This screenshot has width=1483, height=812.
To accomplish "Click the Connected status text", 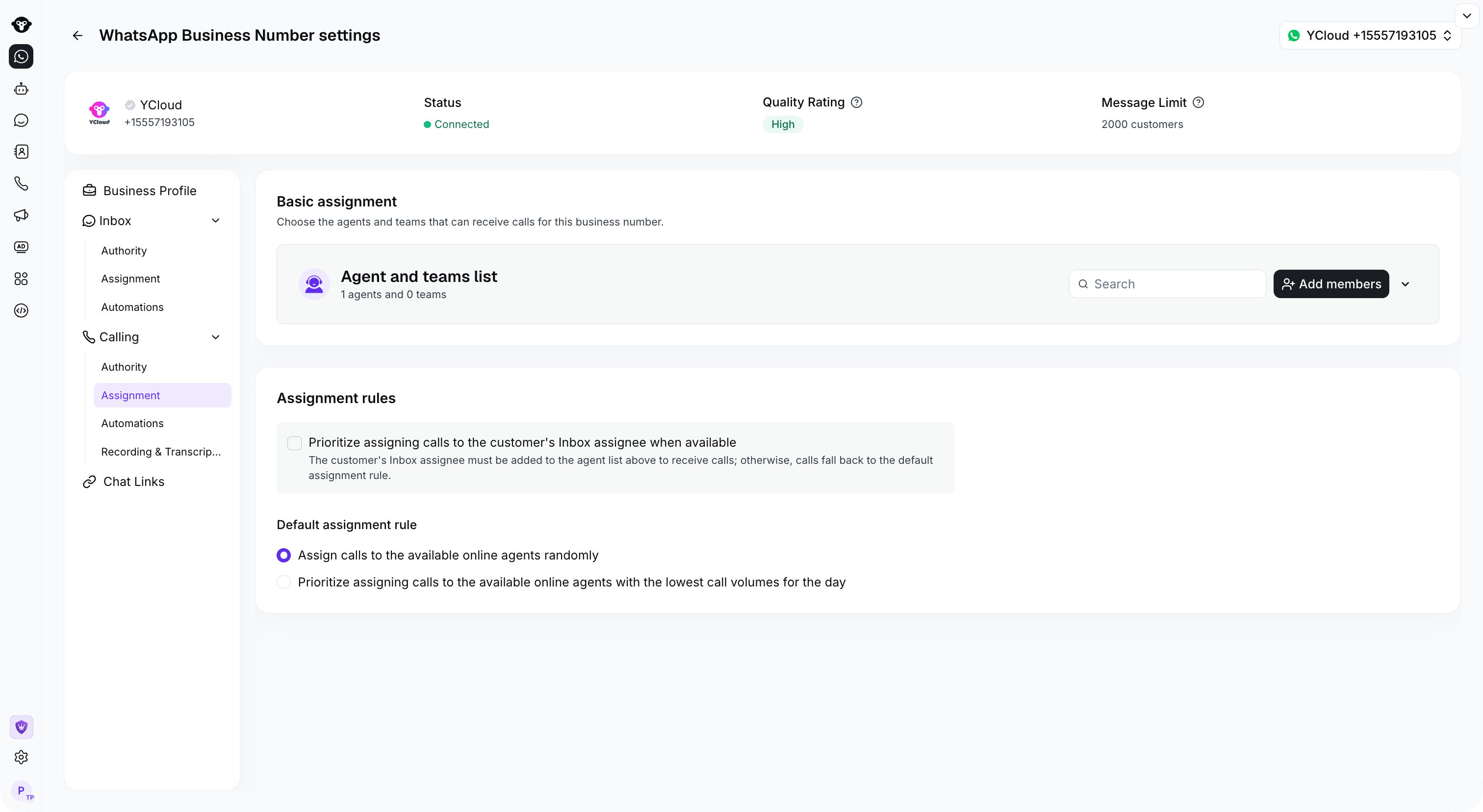I will 461,125.
